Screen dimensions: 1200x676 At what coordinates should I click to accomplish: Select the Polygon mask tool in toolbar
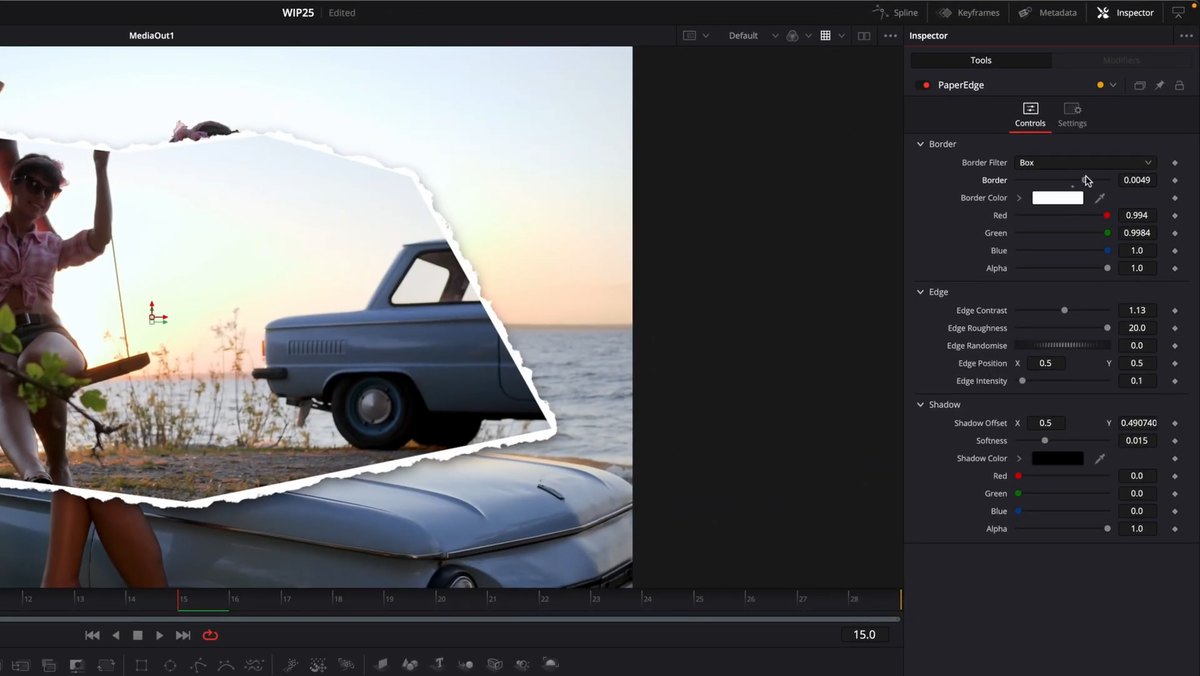click(x=198, y=665)
